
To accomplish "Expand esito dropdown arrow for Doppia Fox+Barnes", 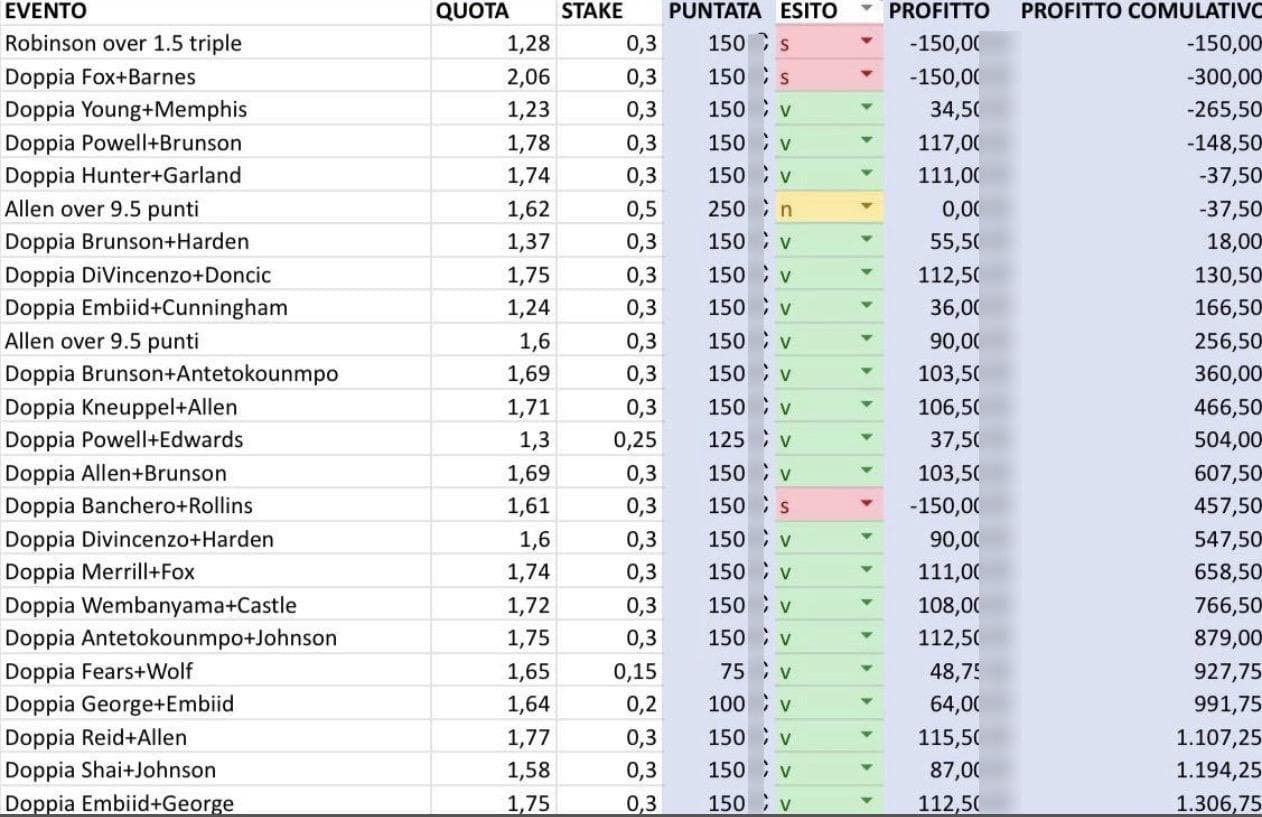I will pos(867,75).
